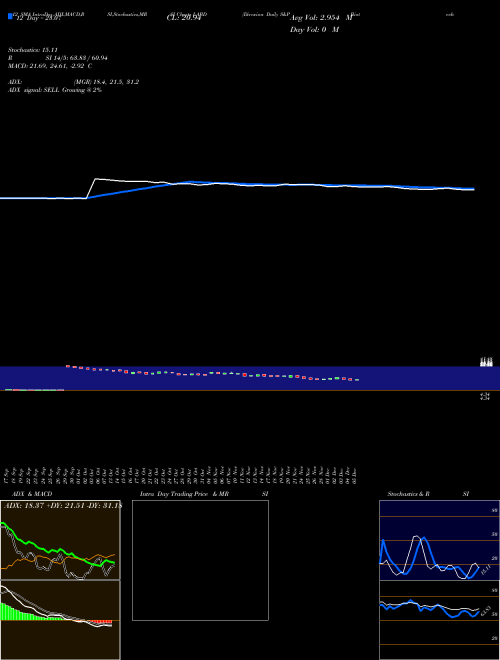Open the ADX line chart panel
This screenshot has width=500, height=660.
click(x=60, y=540)
